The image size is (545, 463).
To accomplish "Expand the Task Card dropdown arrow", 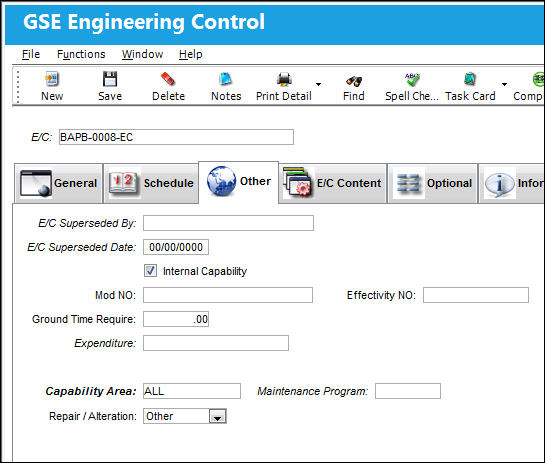I will click(504, 84).
